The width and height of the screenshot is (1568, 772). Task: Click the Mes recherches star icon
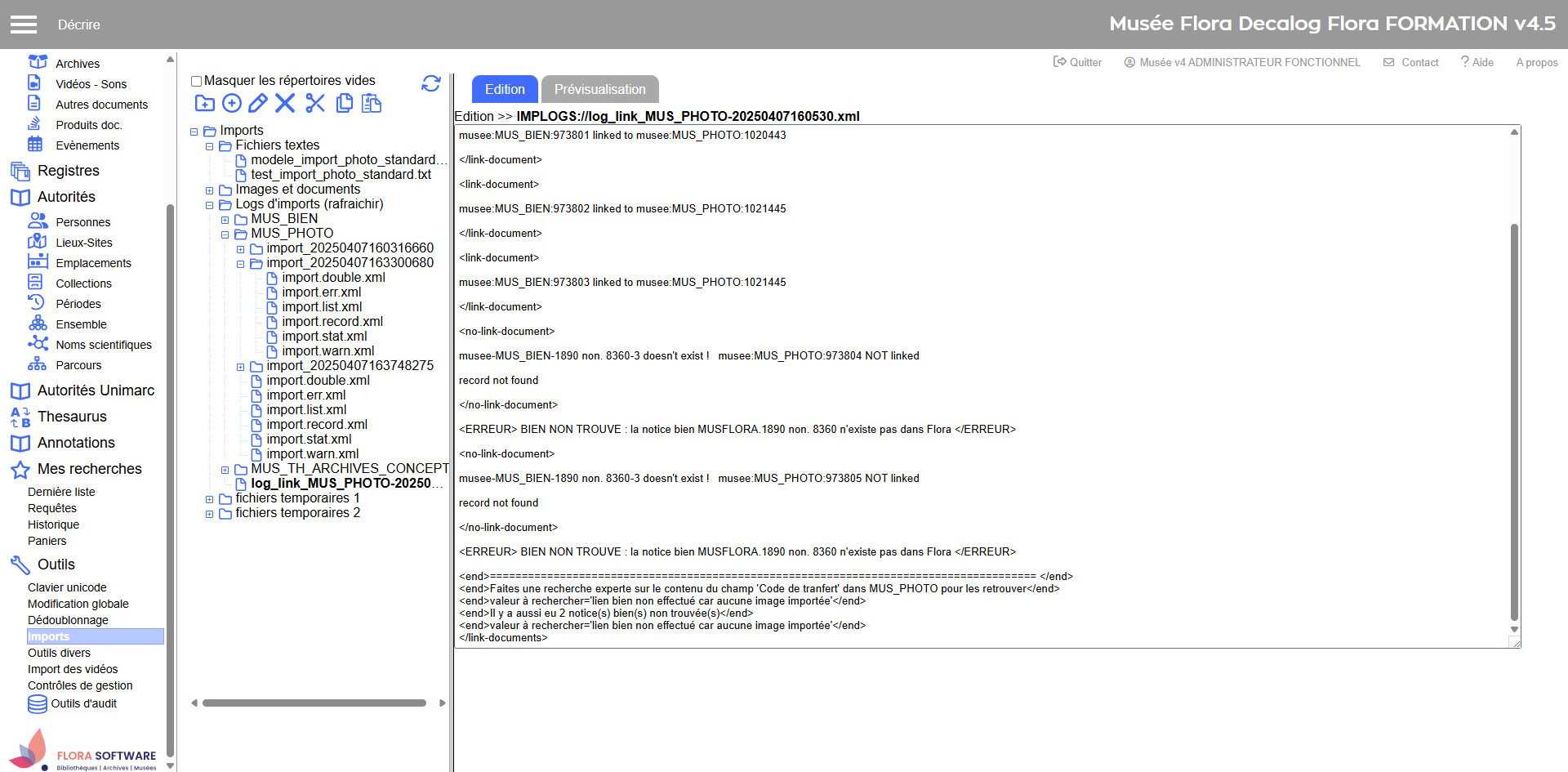pos(20,470)
